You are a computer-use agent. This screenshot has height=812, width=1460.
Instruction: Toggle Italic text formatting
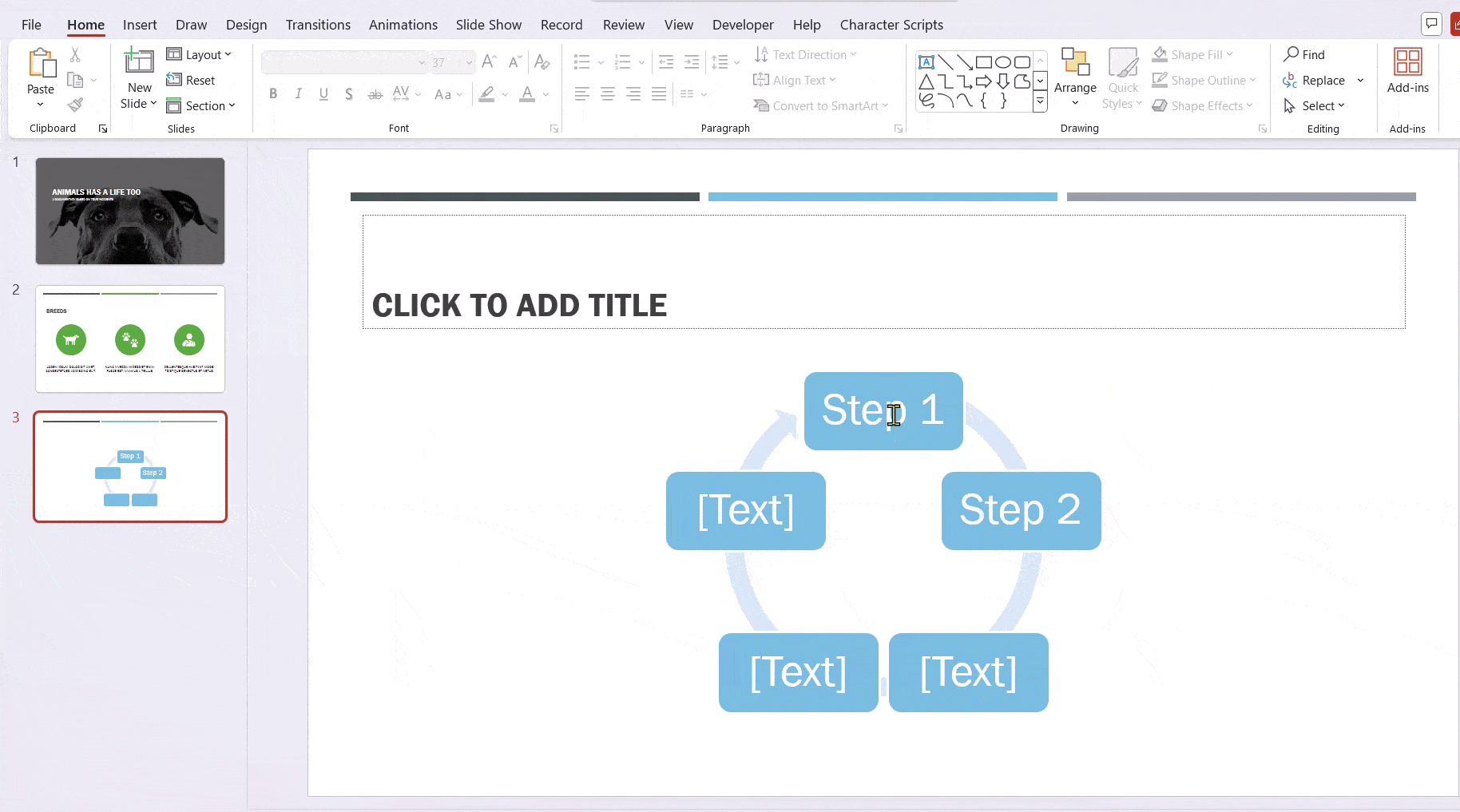coord(298,94)
